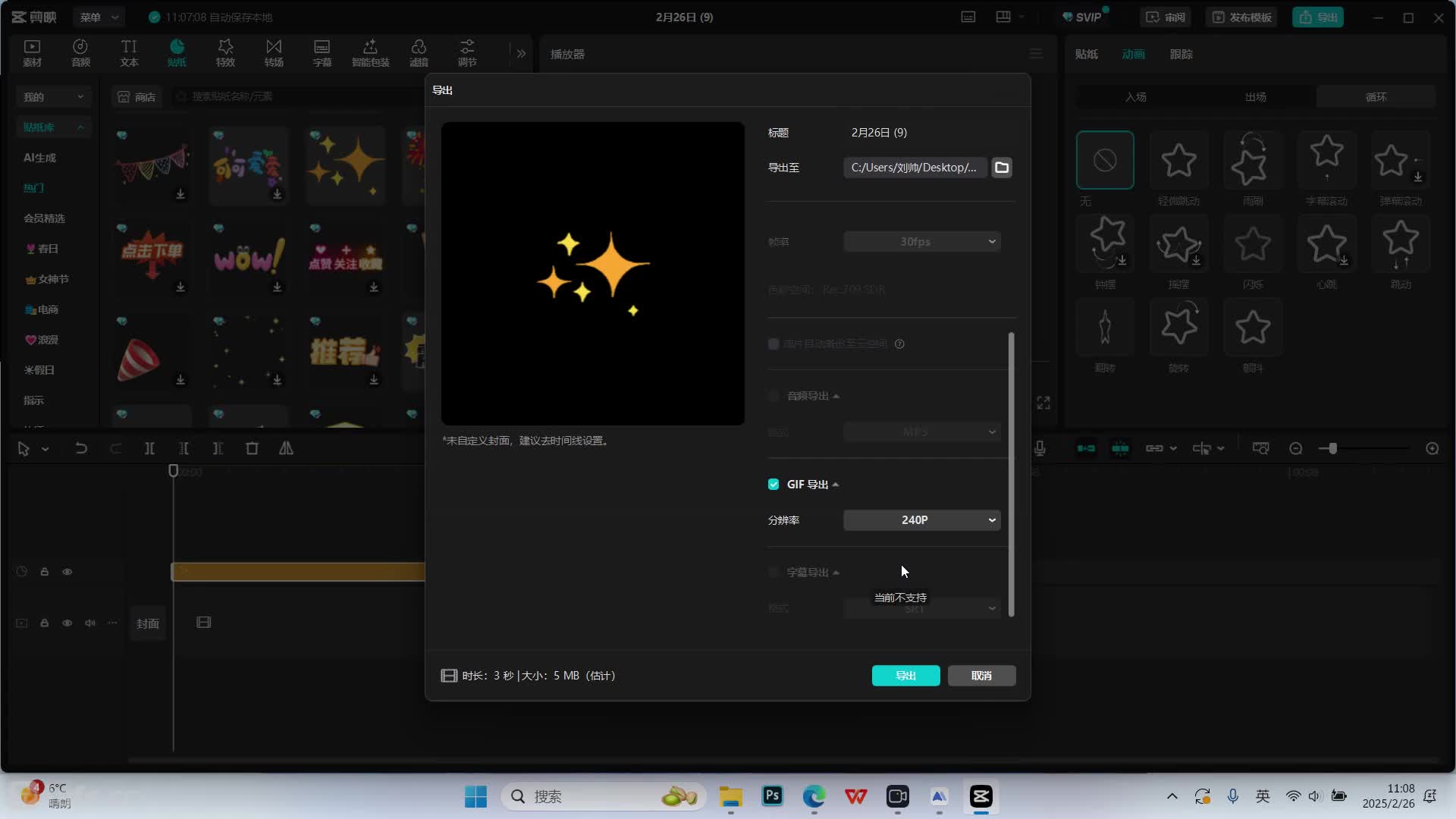Image resolution: width=1456 pixels, height=819 pixels.
Task: Open the 帧率 30fps dropdown
Action: click(x=922, y=242)
